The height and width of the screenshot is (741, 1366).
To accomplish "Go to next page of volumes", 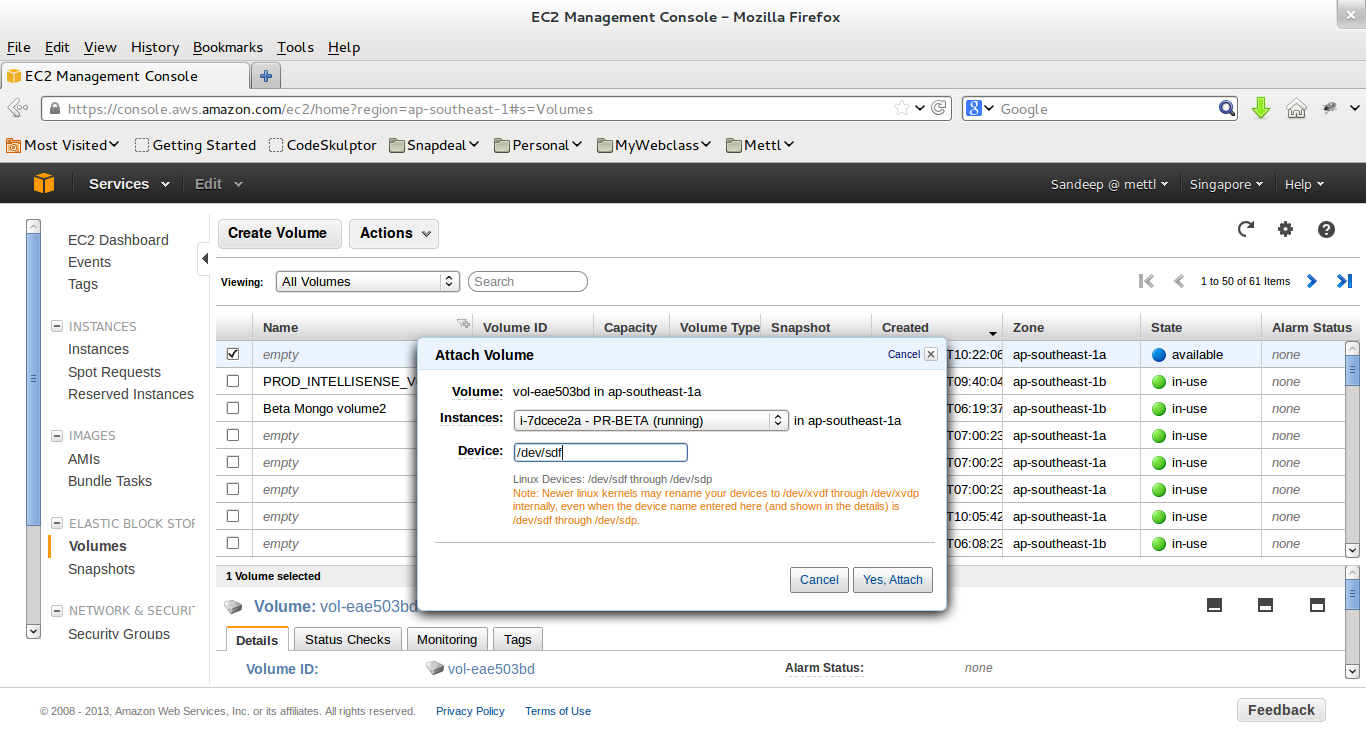I will (x=1312, y=281).
